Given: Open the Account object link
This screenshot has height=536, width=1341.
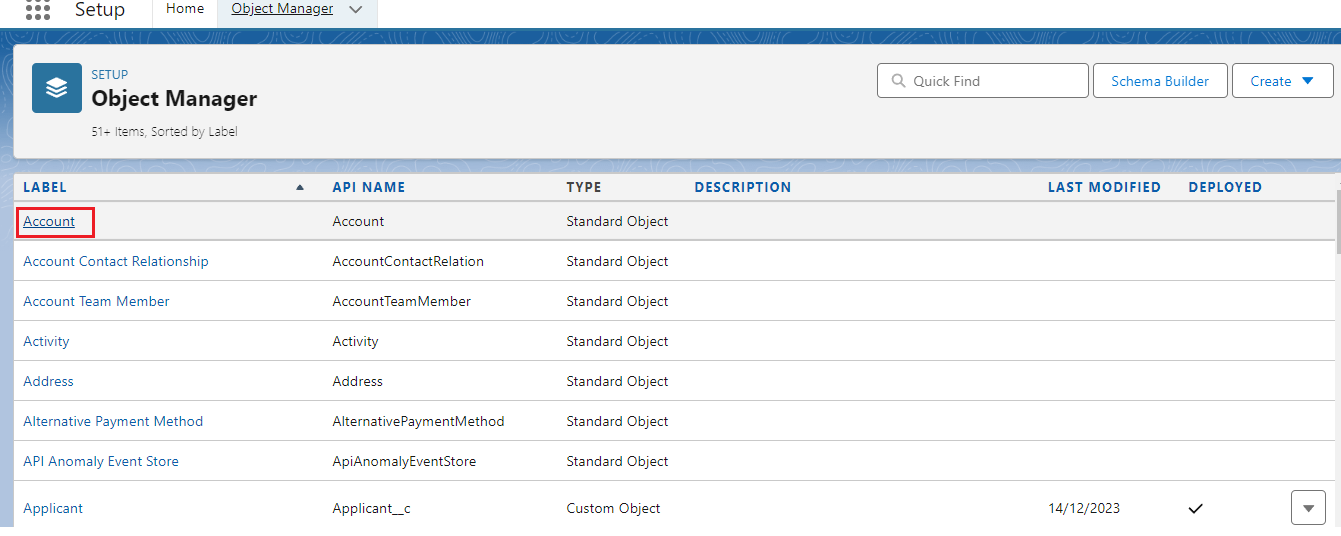Looking at the screenshot, I should click(x=49, y=221).
